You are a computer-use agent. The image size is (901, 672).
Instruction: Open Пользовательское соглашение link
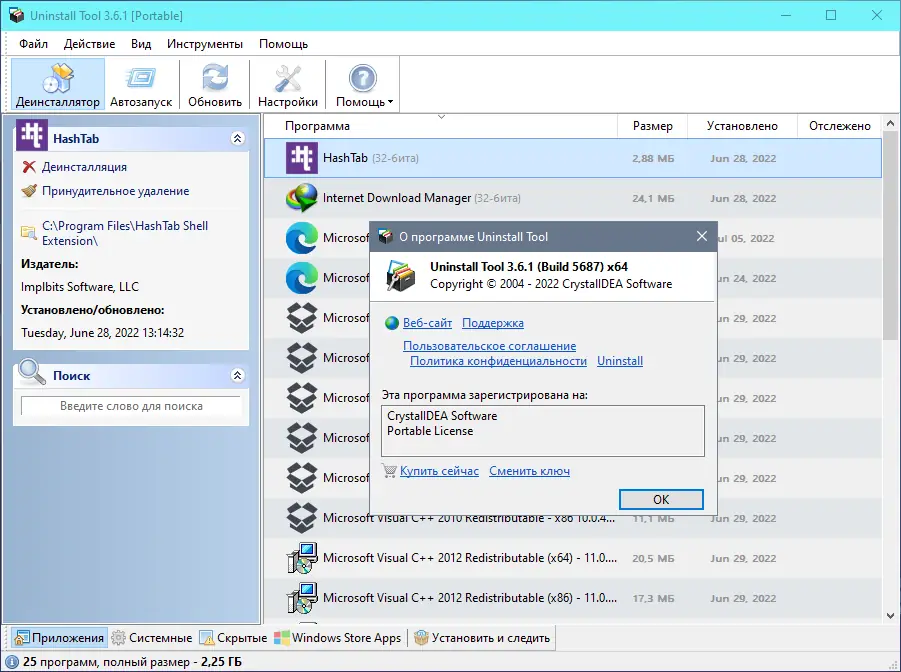point(490,346)
